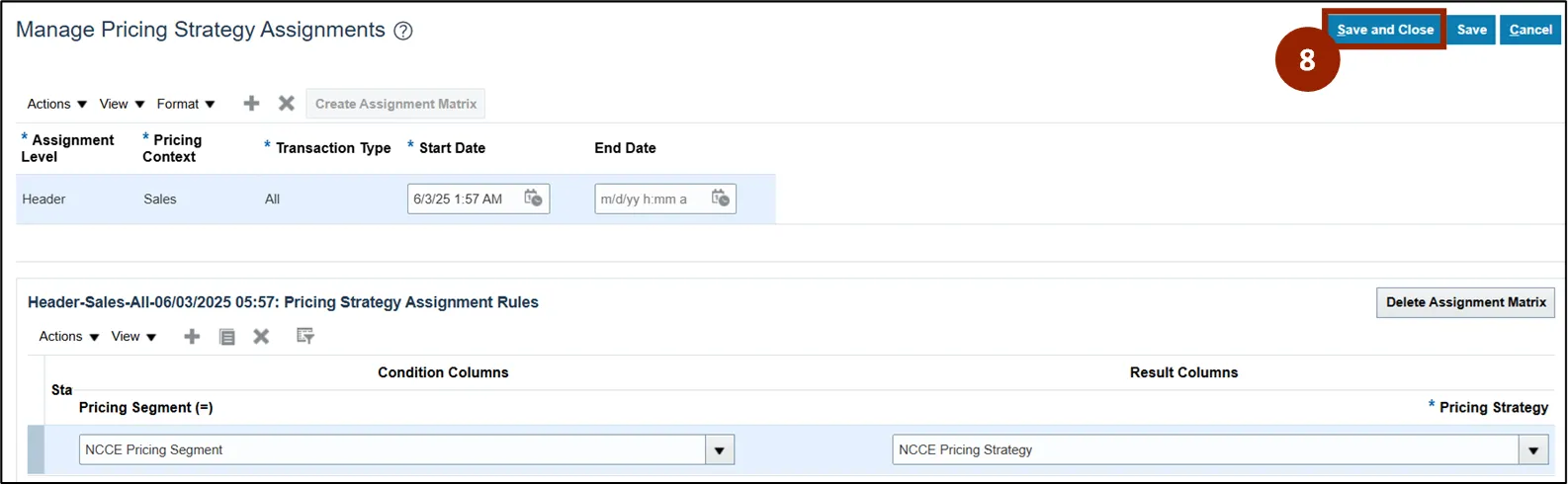The width and height of the screenshot is (1568, 485).
Task: Click the Cancel button
Action: click(x=1529, y=30)
